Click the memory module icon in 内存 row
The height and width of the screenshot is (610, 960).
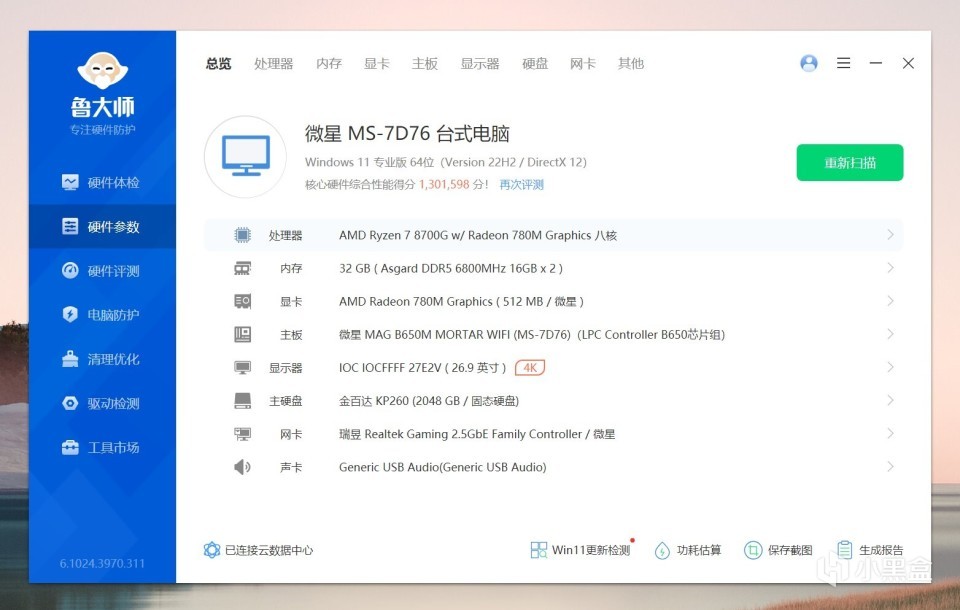pyautogui.click(x=242, y=268)
